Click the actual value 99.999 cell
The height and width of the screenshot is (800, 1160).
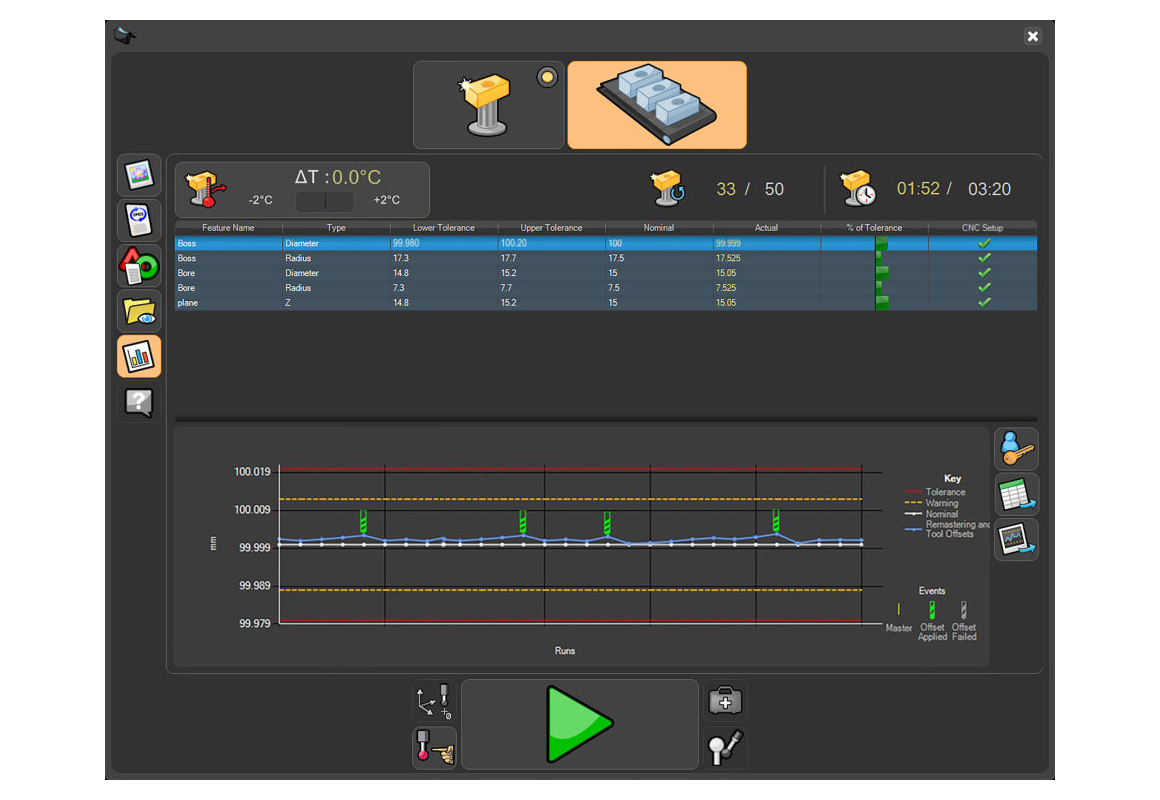coord(766,243)
